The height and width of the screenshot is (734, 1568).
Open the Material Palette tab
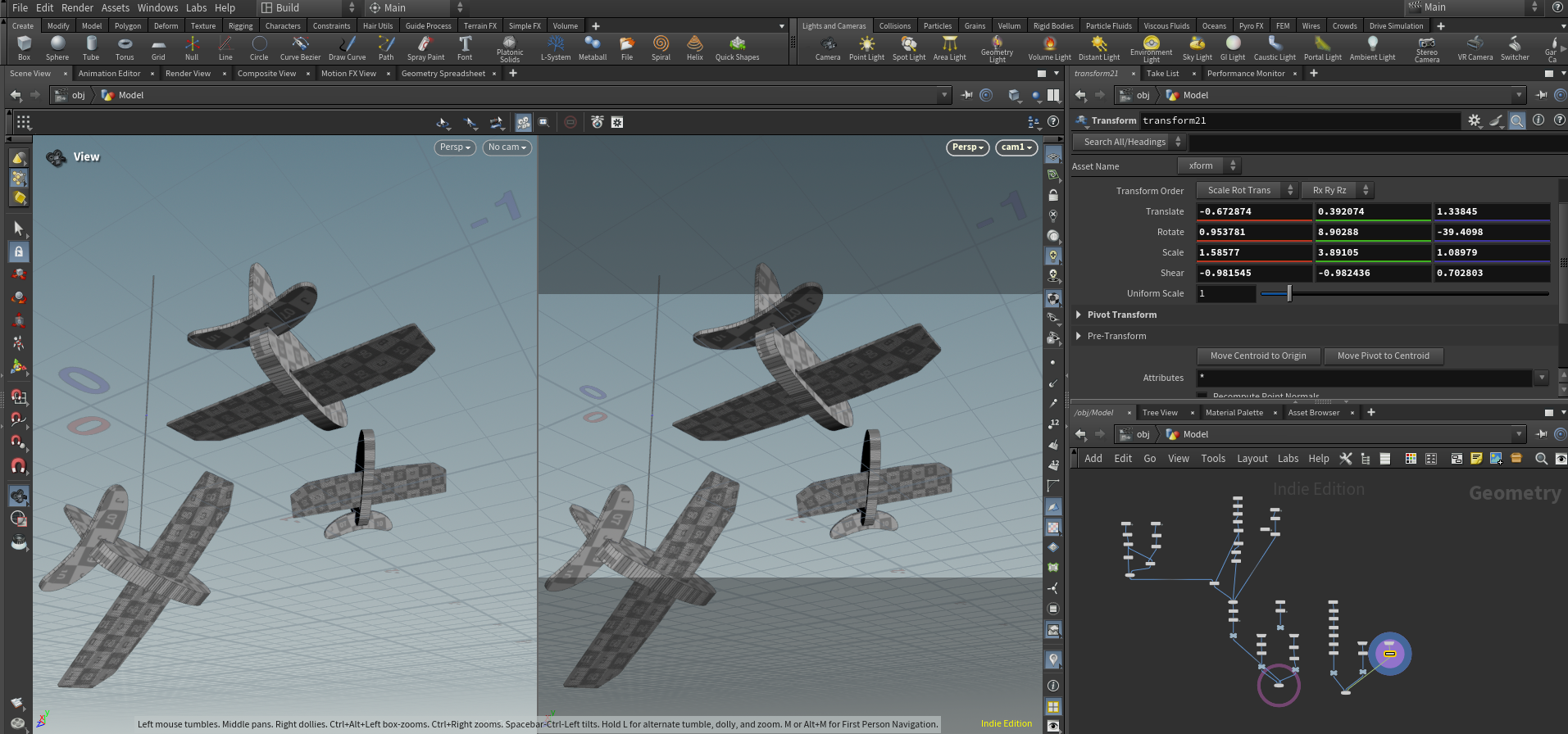click(1234, 412)
